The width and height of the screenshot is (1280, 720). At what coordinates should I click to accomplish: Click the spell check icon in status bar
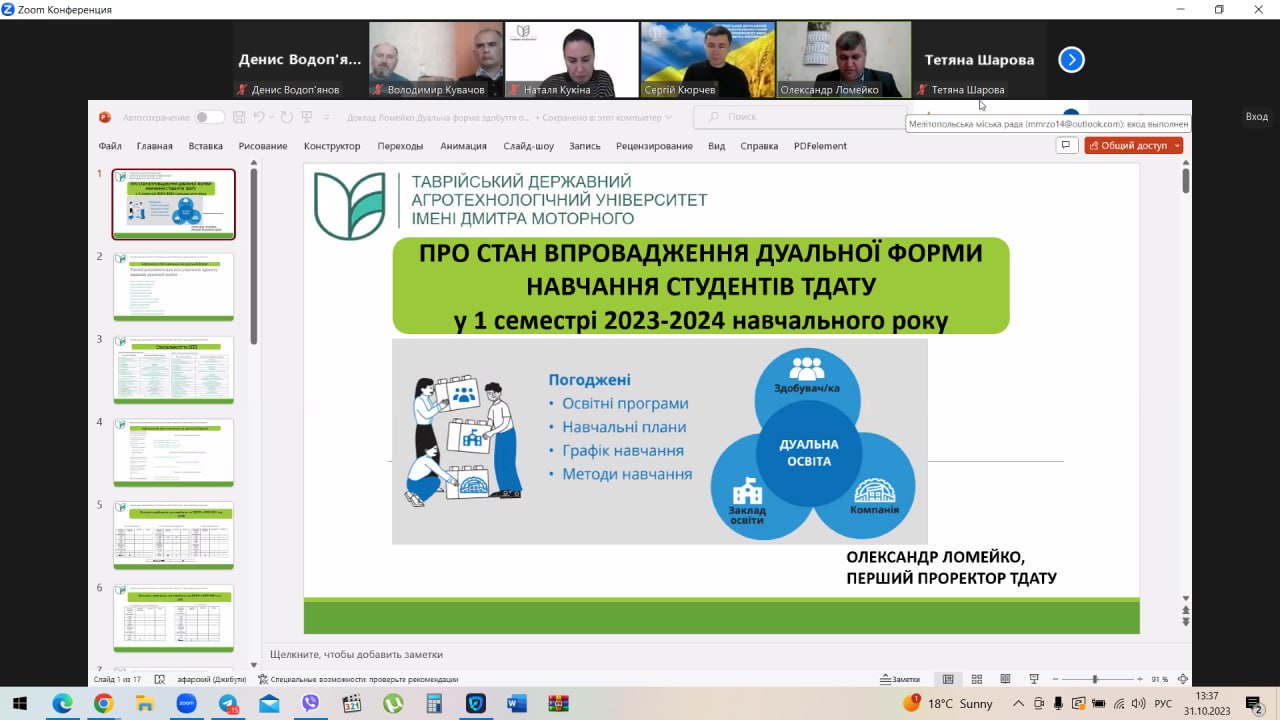pyautogui.click(x=160, y=679)
